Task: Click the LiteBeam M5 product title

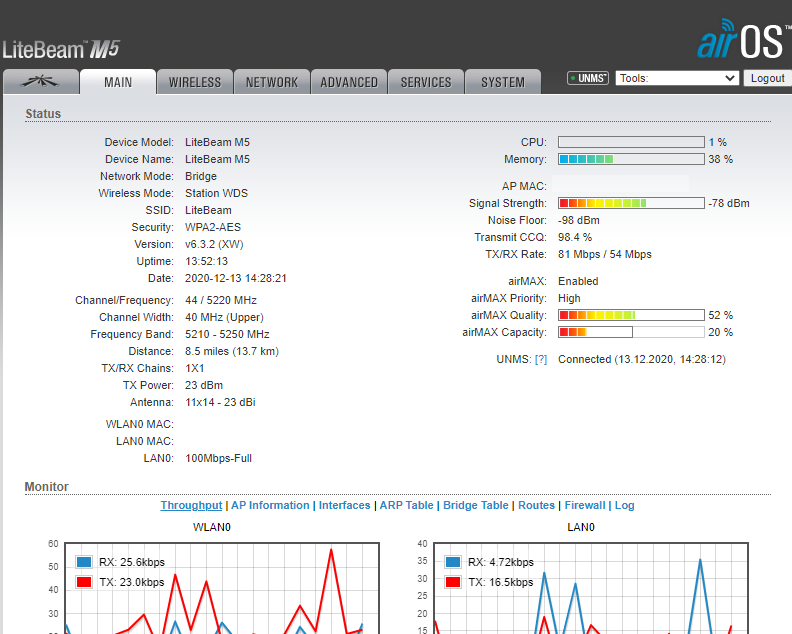Action: pyautogui.click(x=61, y=50)
